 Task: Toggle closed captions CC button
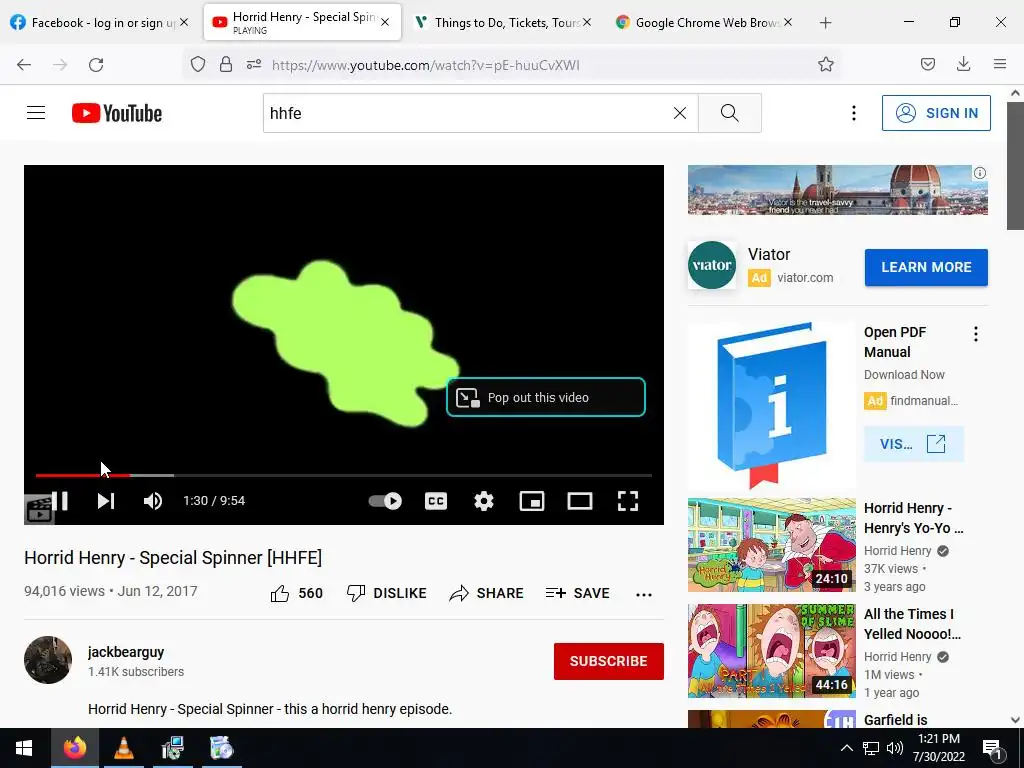[x=436, y=501]
